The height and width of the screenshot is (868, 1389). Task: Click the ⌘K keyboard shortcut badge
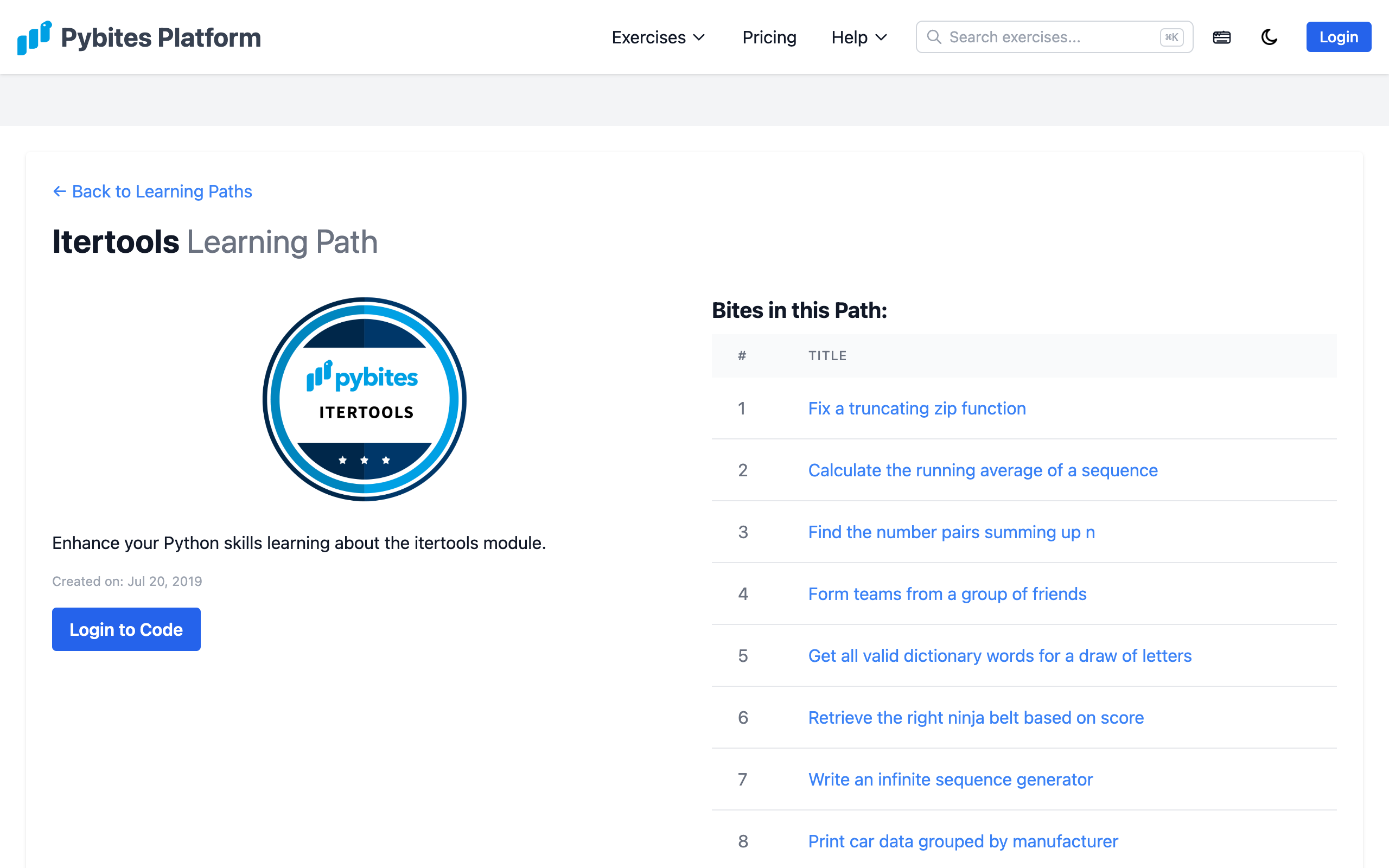[x=1171, y=37]
